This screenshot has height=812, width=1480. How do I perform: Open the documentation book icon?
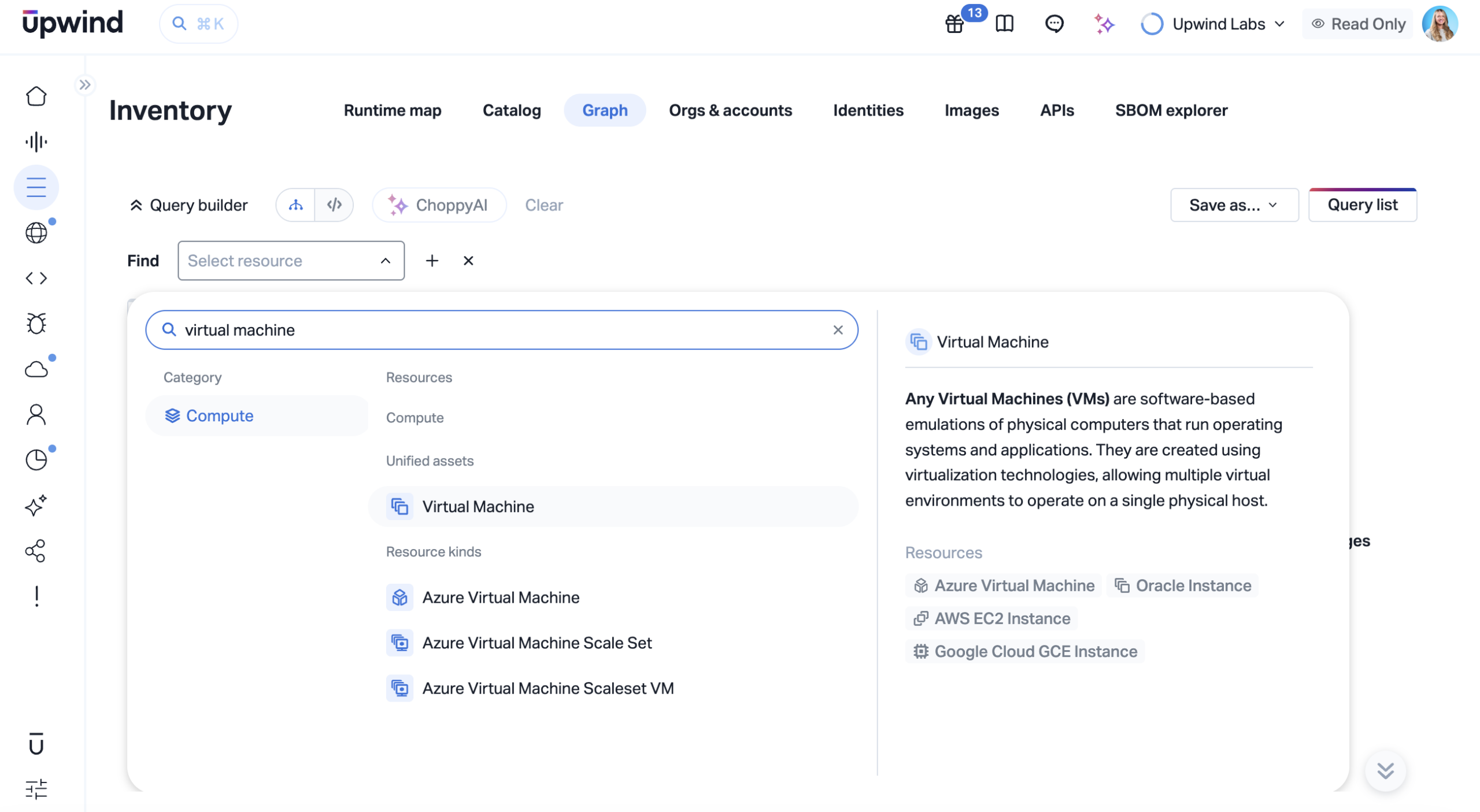(1005, 24)
